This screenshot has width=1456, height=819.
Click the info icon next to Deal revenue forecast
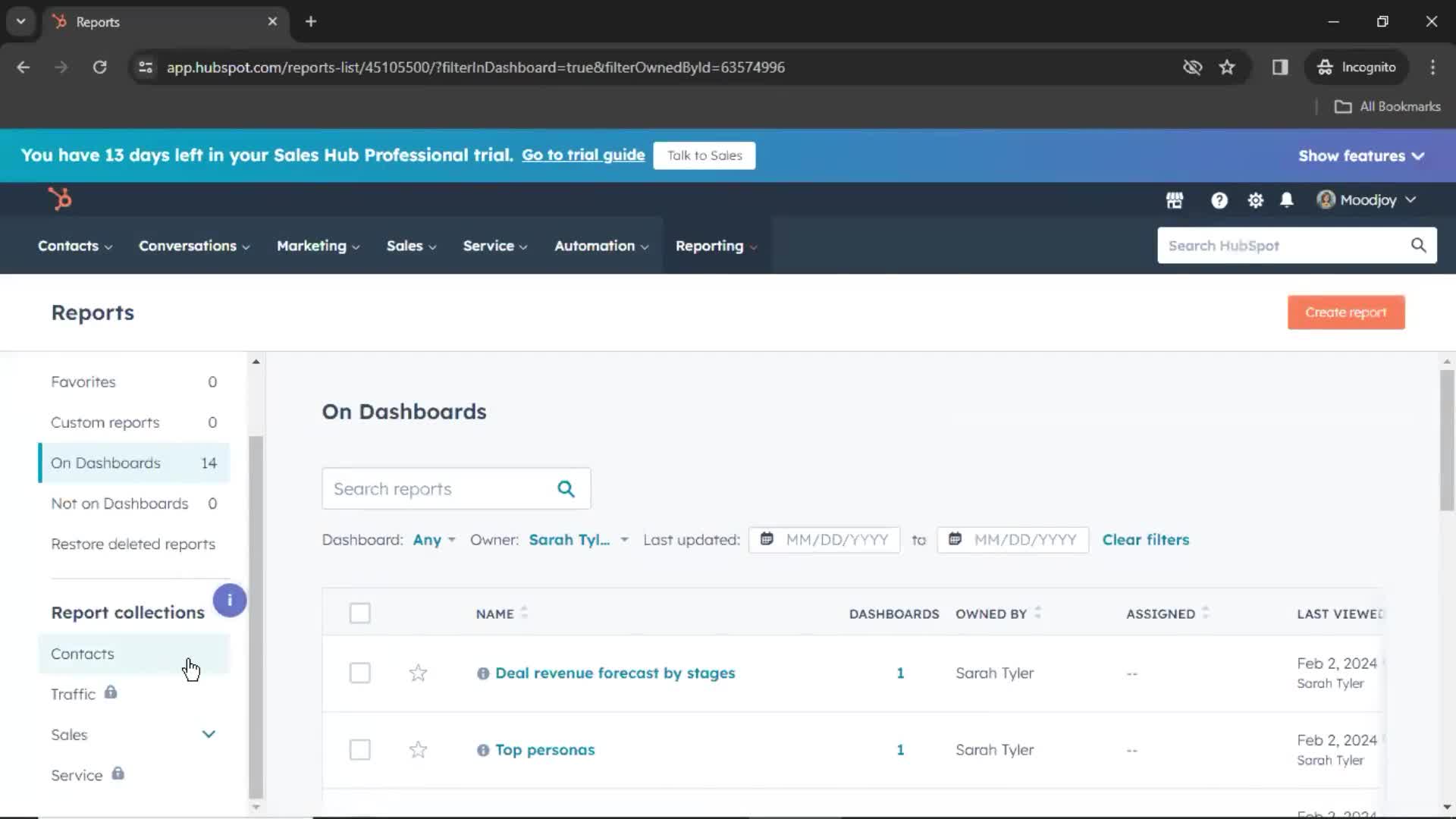[483, 672]
